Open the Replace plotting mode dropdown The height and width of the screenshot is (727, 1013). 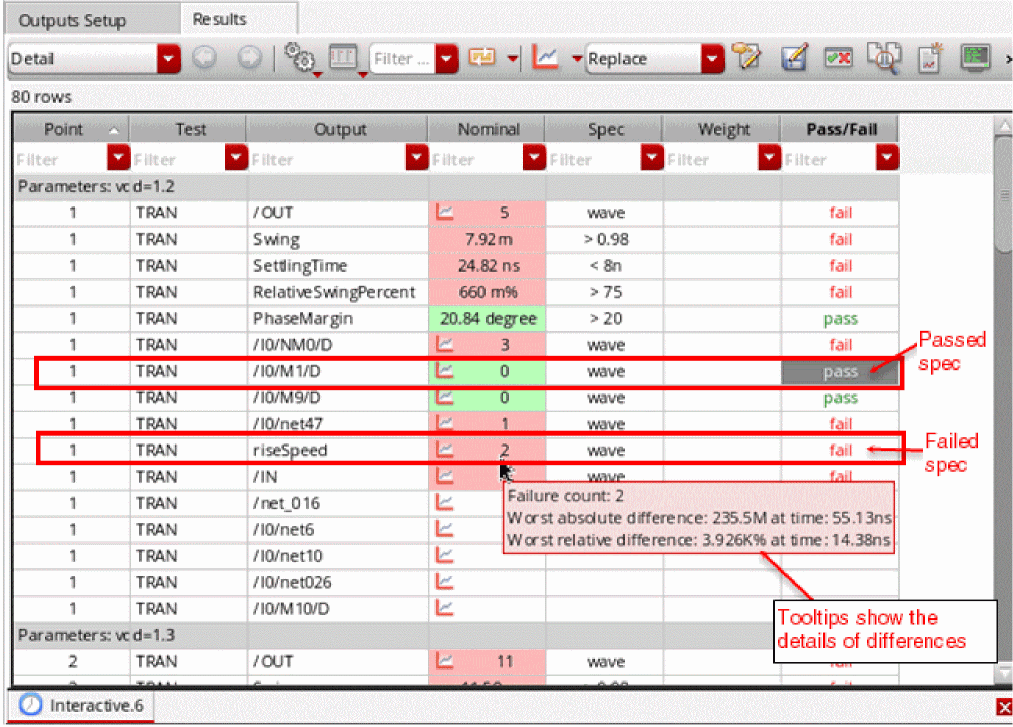point(711,59)
